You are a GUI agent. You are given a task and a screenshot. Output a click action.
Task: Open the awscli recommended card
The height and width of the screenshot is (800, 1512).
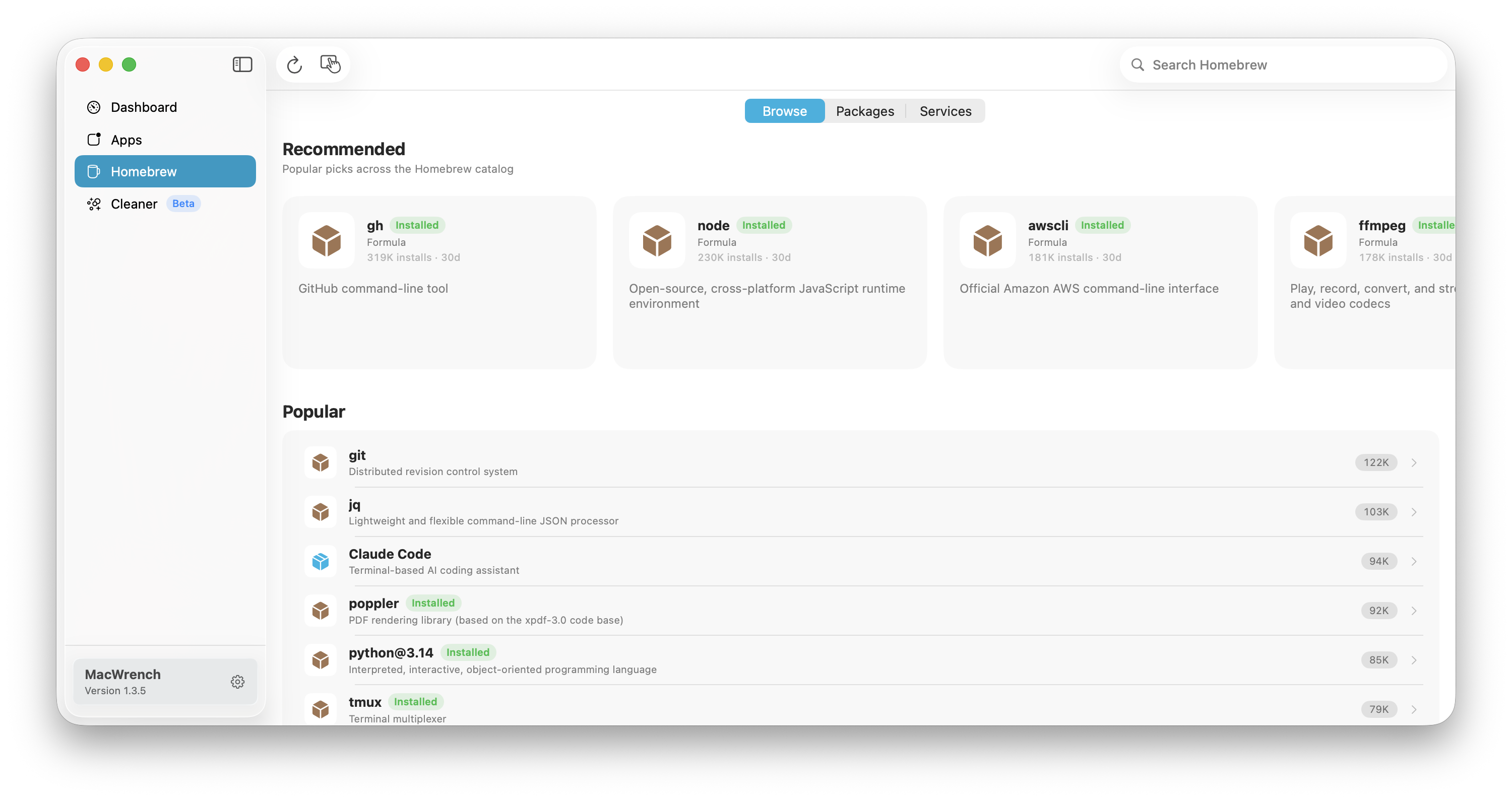[1100, 283]
